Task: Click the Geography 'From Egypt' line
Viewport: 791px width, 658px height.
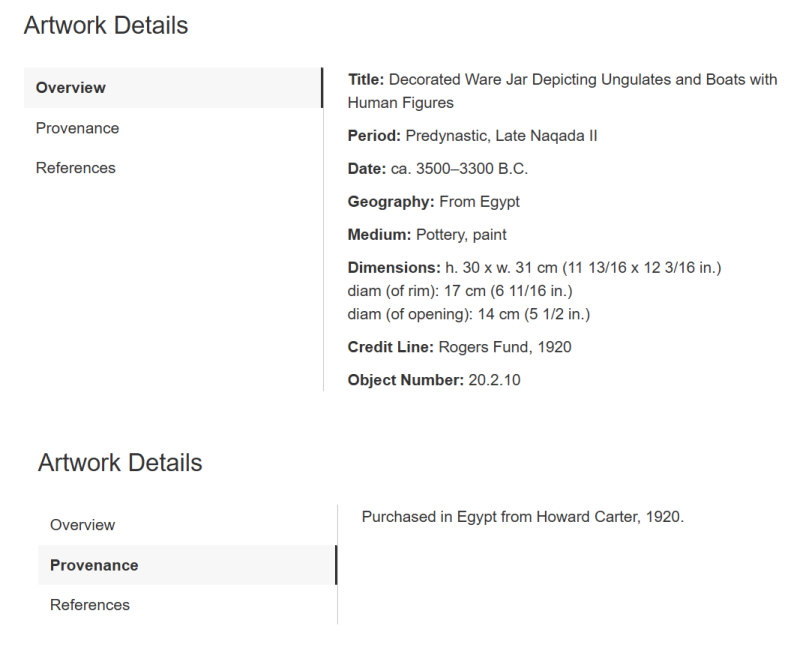Action: (433, 202)
